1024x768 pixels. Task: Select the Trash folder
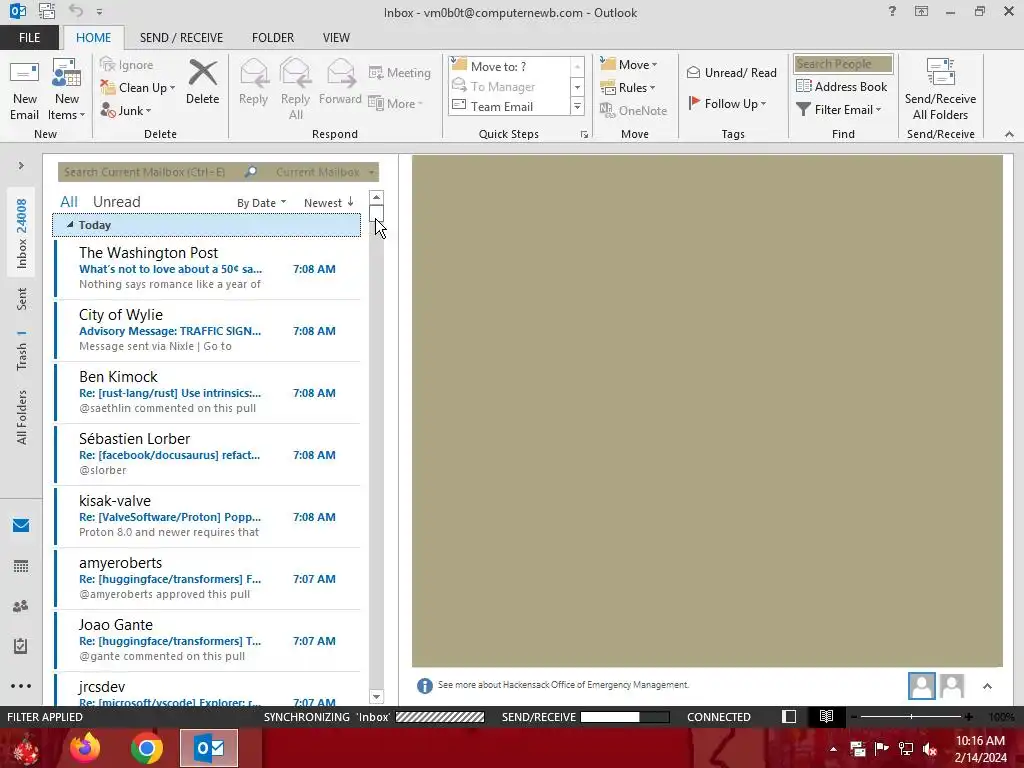[22, 350]
